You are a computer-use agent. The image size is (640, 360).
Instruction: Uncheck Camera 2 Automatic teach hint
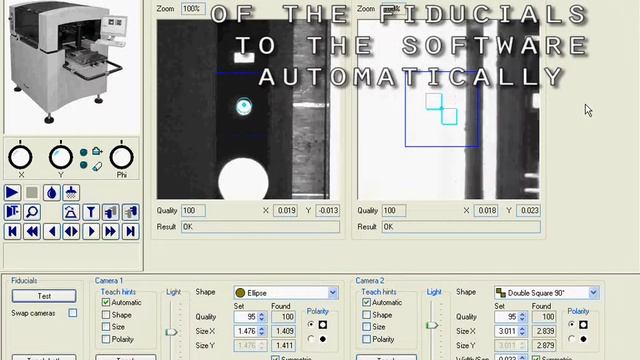coord(367,302)
